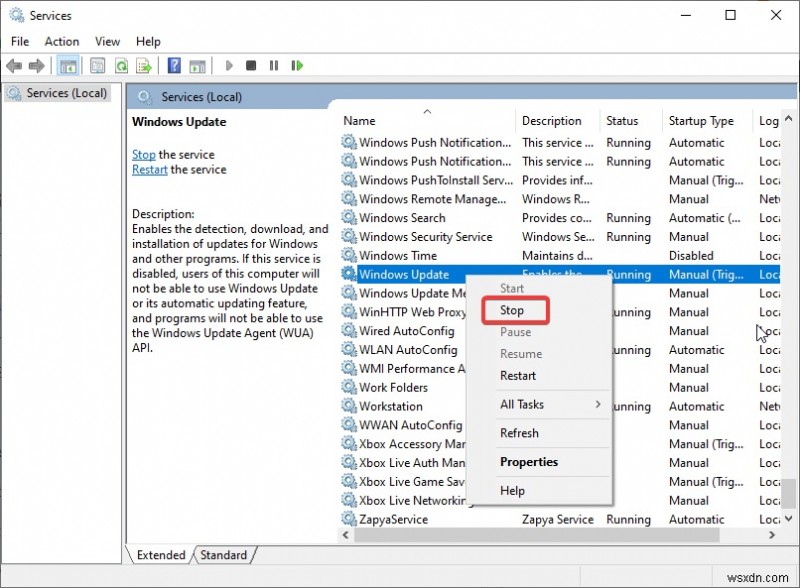The image size is (800, 588).
Task: Click gear icon beside ZapyaService
Action: tap(349, 519)
